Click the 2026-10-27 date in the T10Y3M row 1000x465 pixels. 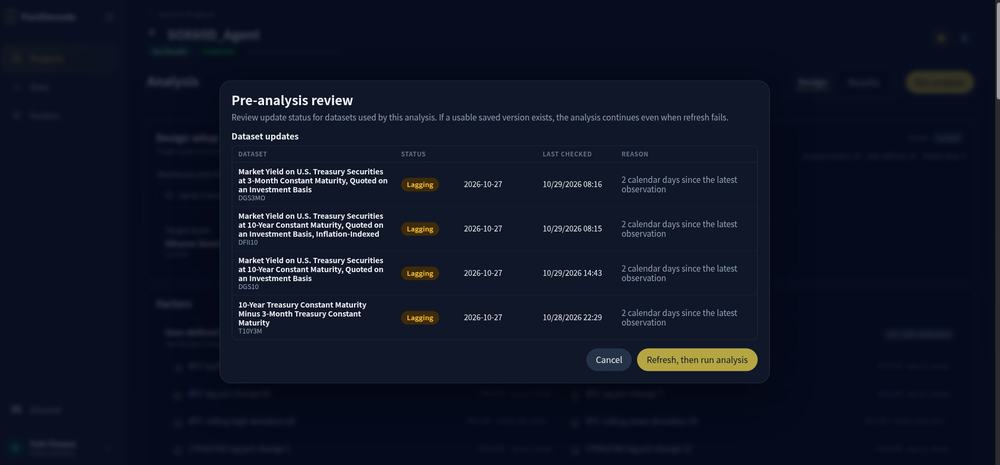tap(483, 317)
